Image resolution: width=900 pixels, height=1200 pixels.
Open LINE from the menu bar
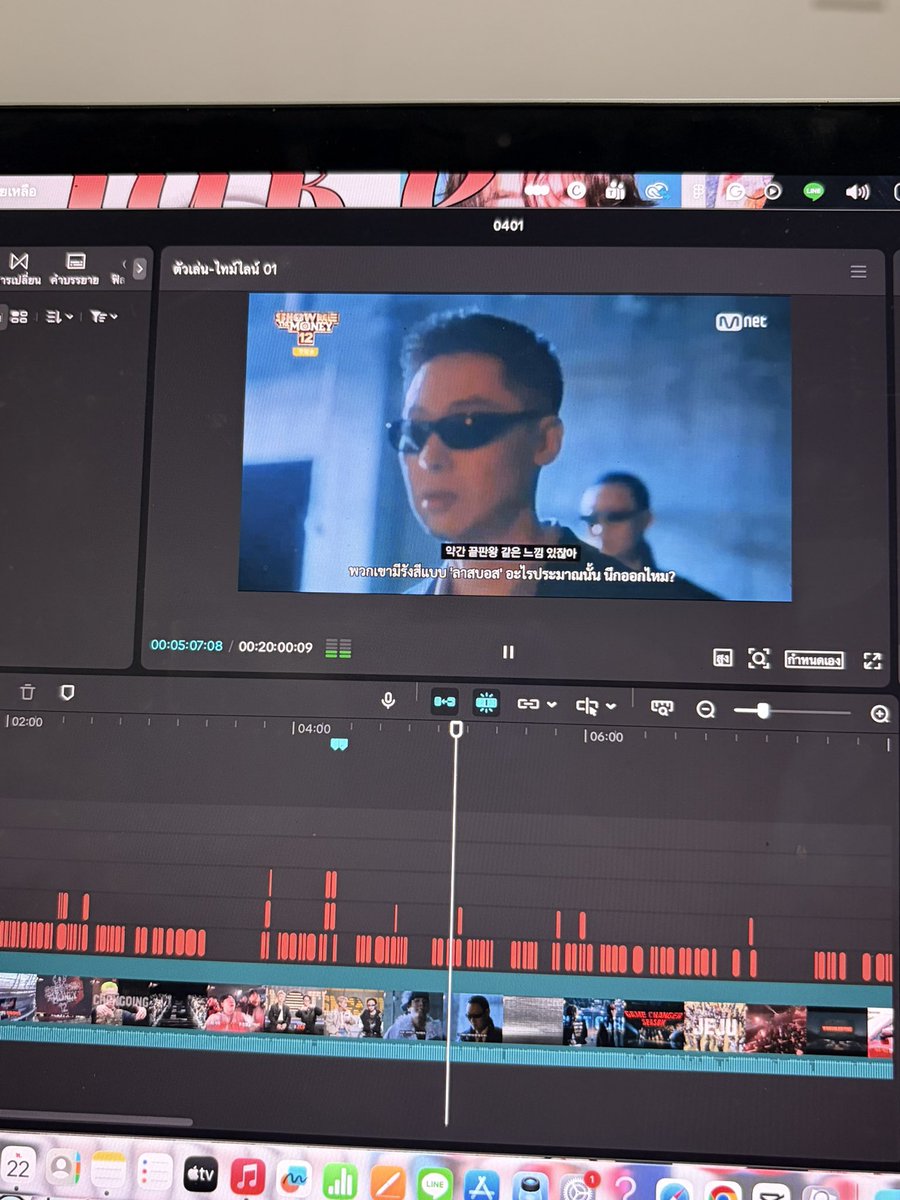[814, 191]
